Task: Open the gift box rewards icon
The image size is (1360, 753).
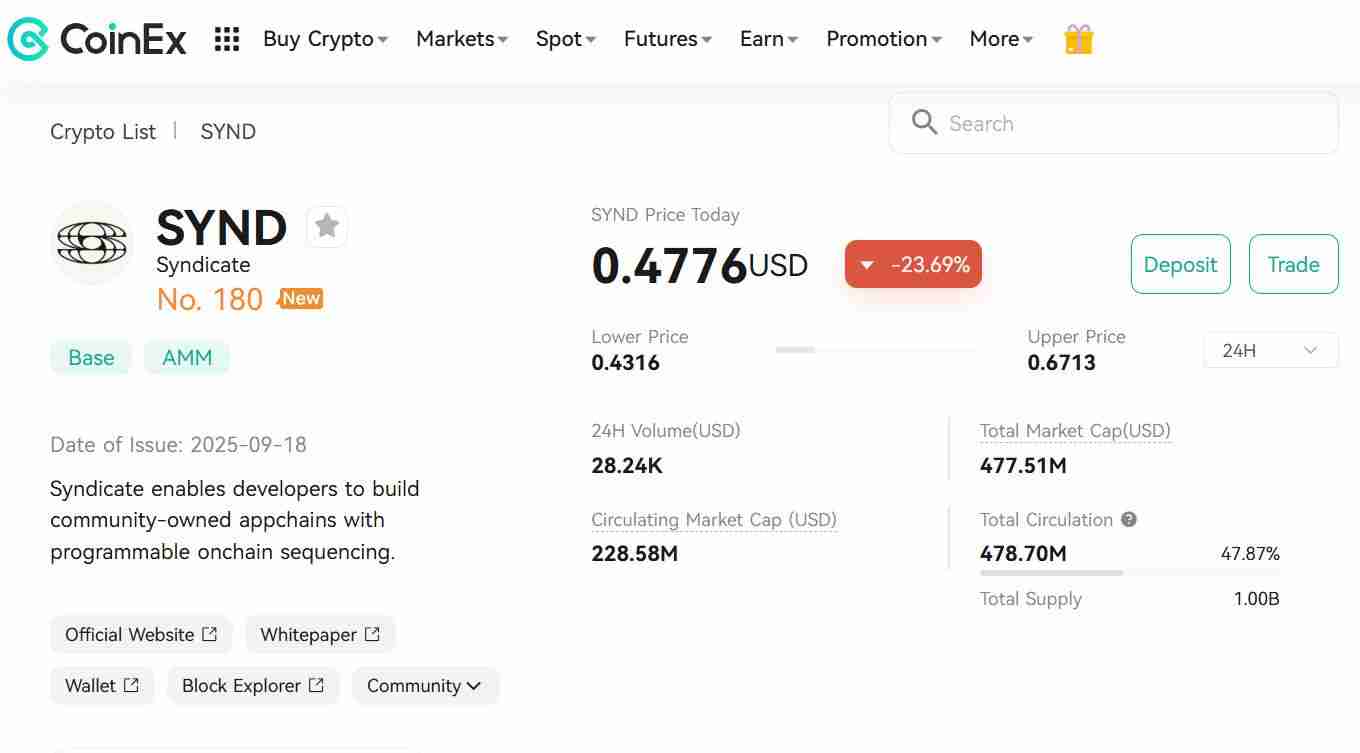Action: pyautogui.click(x=1078, y=40)
